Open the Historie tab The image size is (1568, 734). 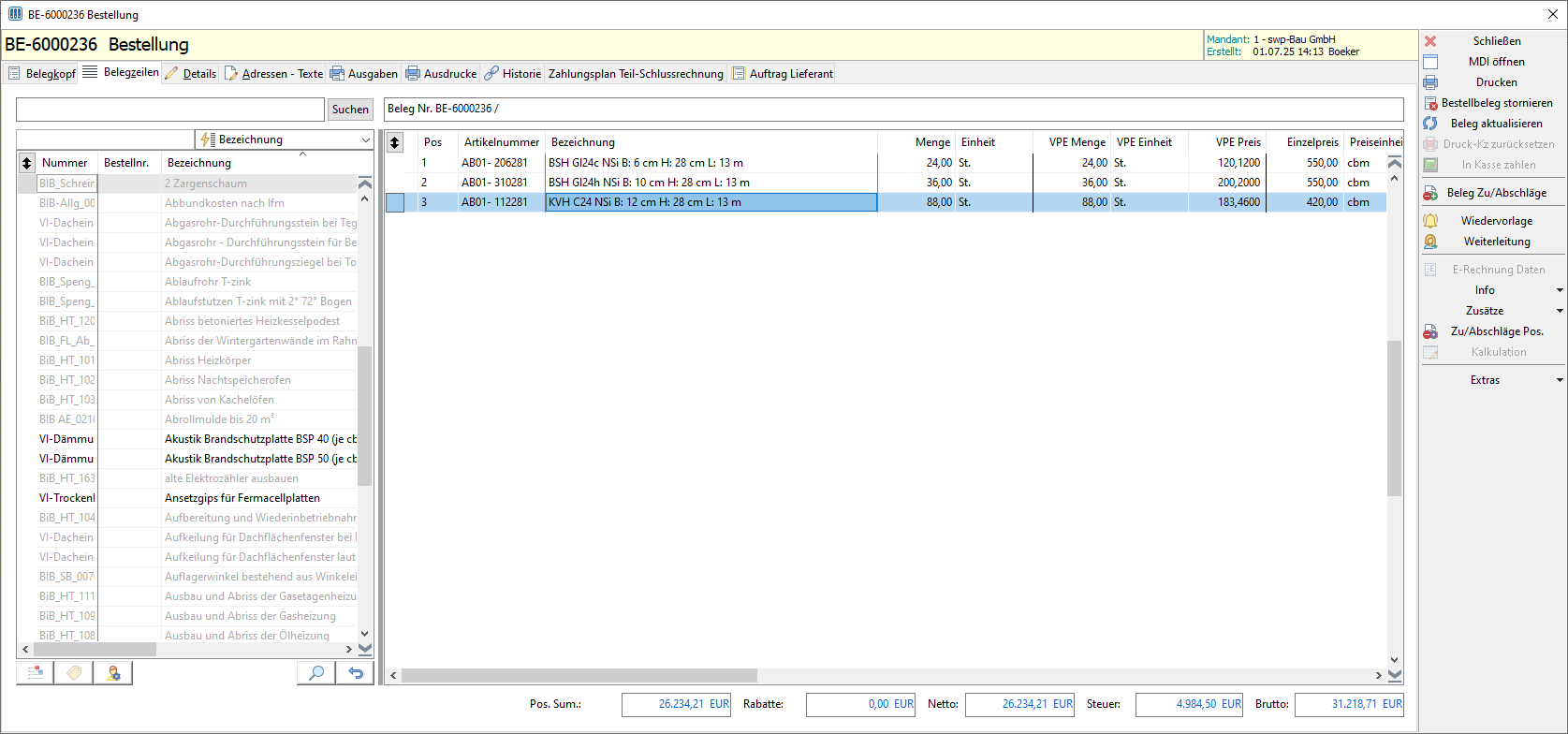tap(513, 74)
